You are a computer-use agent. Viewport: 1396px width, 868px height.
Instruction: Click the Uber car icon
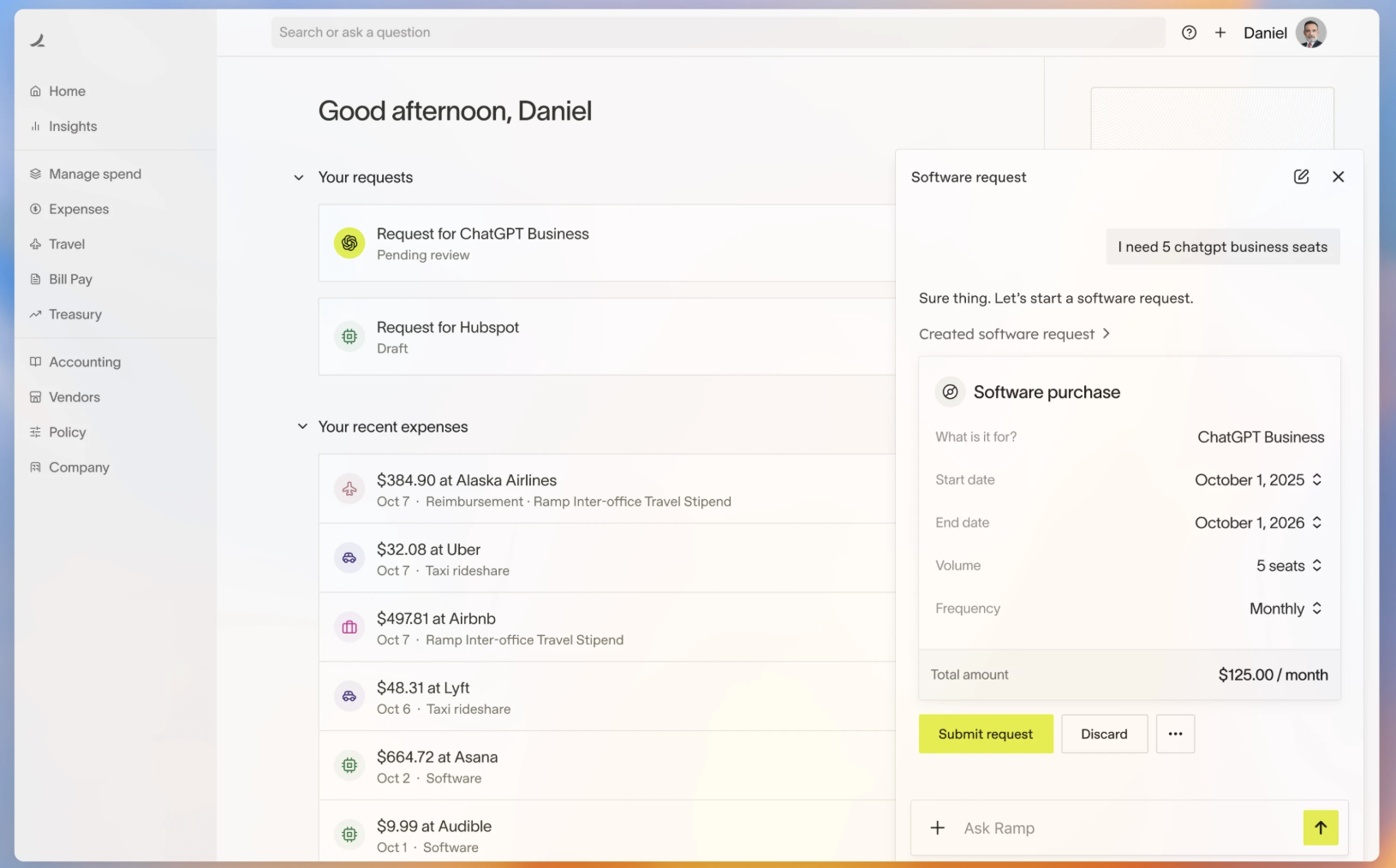[x=349, y=558]
